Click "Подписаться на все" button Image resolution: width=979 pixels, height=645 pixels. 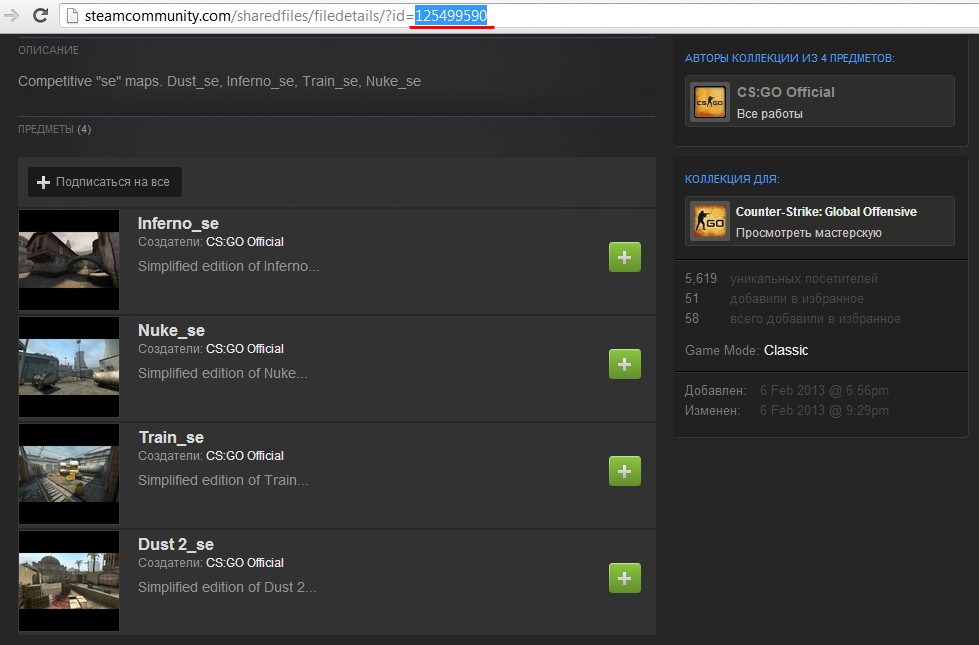[x=105, y=182]
